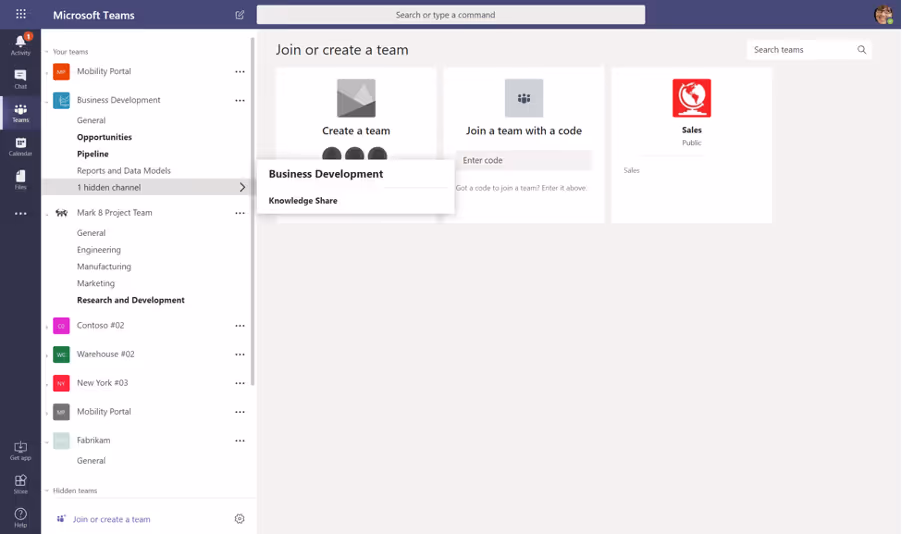902x534 pixels.
Task: Open the Calendar app
Action: coord(21,147)
